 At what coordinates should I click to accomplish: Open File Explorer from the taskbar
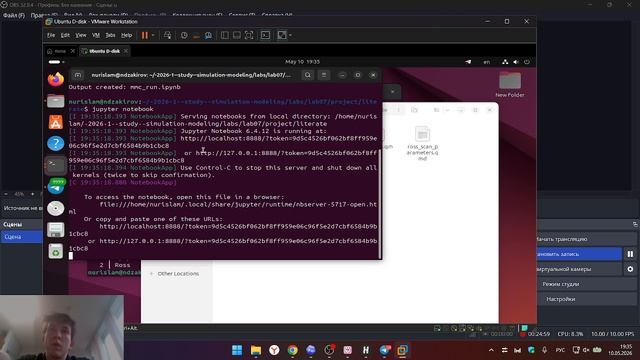tap(256, 350)
